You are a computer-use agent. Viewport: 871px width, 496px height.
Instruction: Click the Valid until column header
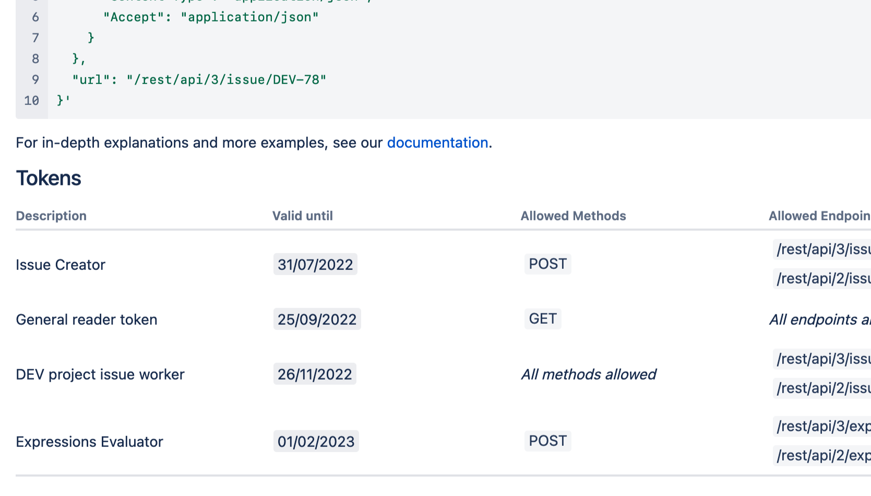coord(302,216)
